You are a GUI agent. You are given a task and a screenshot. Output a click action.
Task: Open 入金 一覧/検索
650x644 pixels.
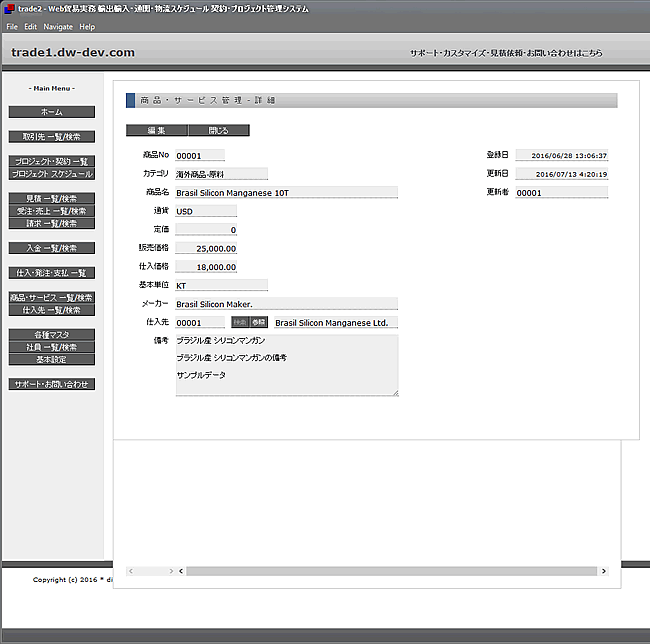click(52, 248)
